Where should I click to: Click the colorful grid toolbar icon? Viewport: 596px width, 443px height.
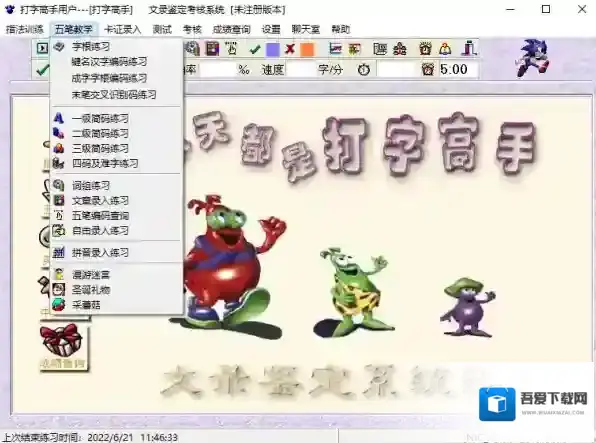coord(212,49)
